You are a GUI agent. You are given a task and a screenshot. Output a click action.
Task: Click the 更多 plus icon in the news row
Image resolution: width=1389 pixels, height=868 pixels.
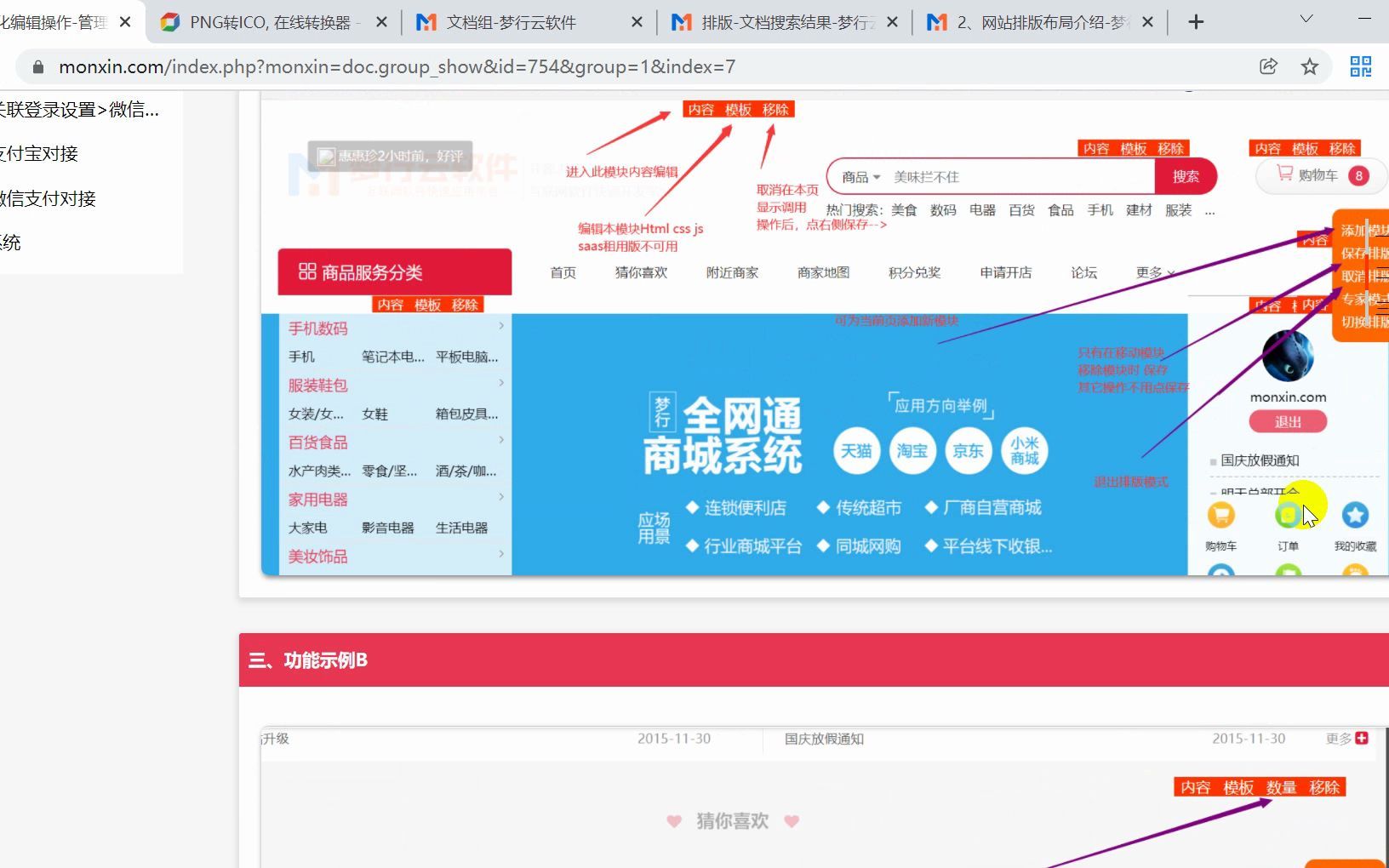1361,738
